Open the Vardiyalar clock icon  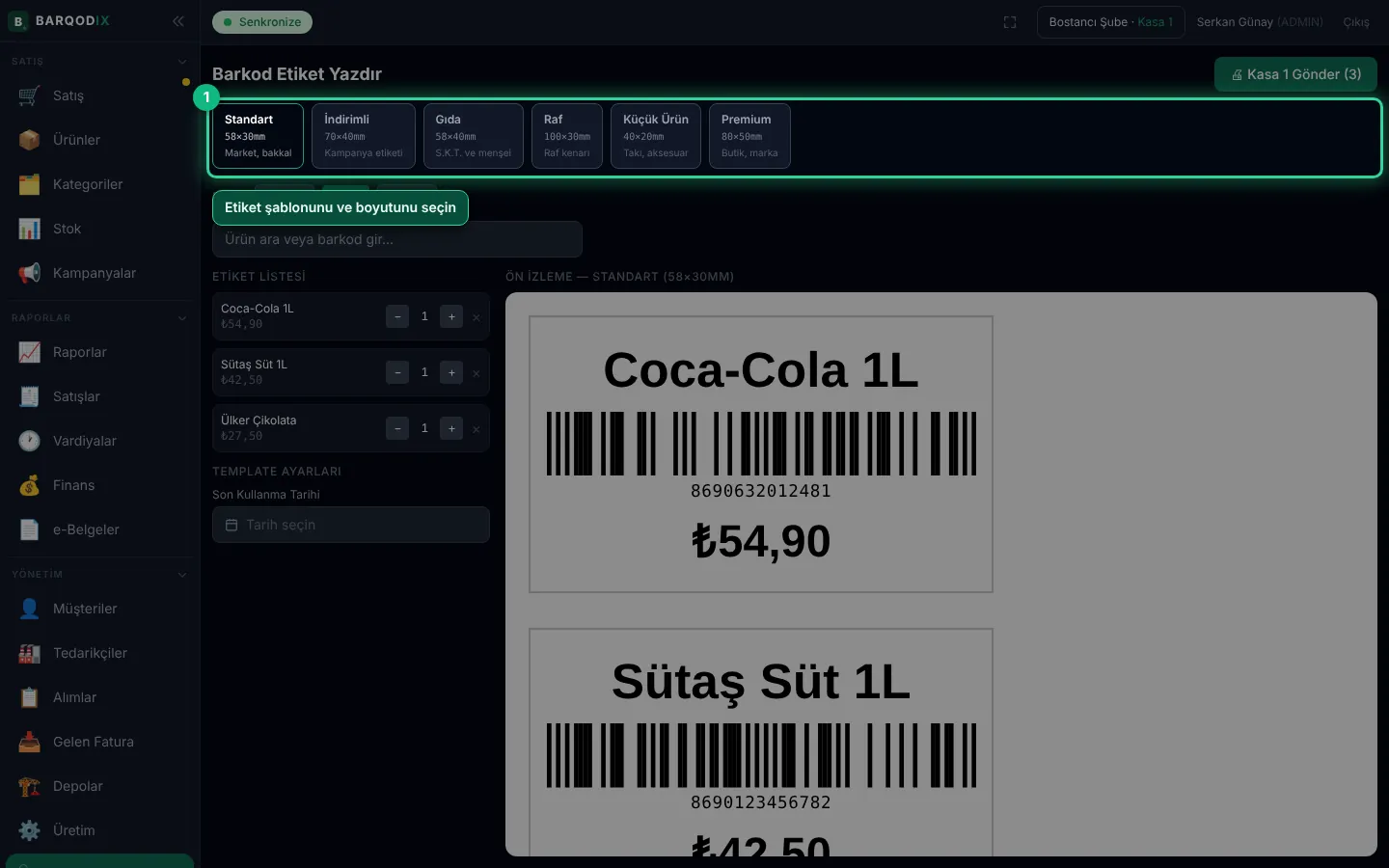[x=29, y=441]
